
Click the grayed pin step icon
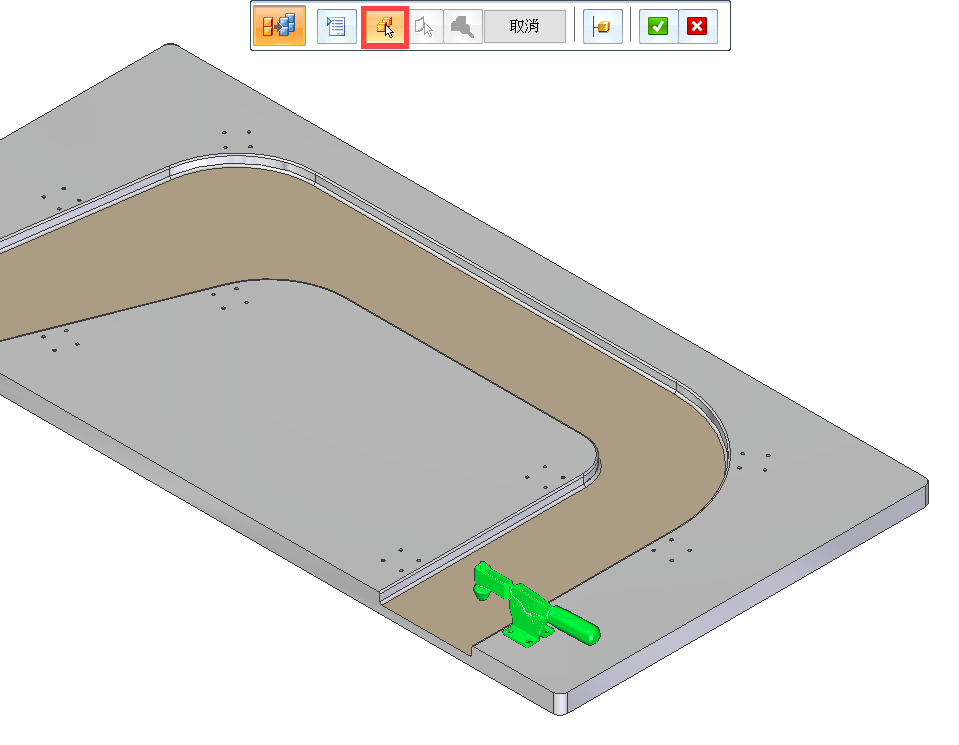coord(462,26)
